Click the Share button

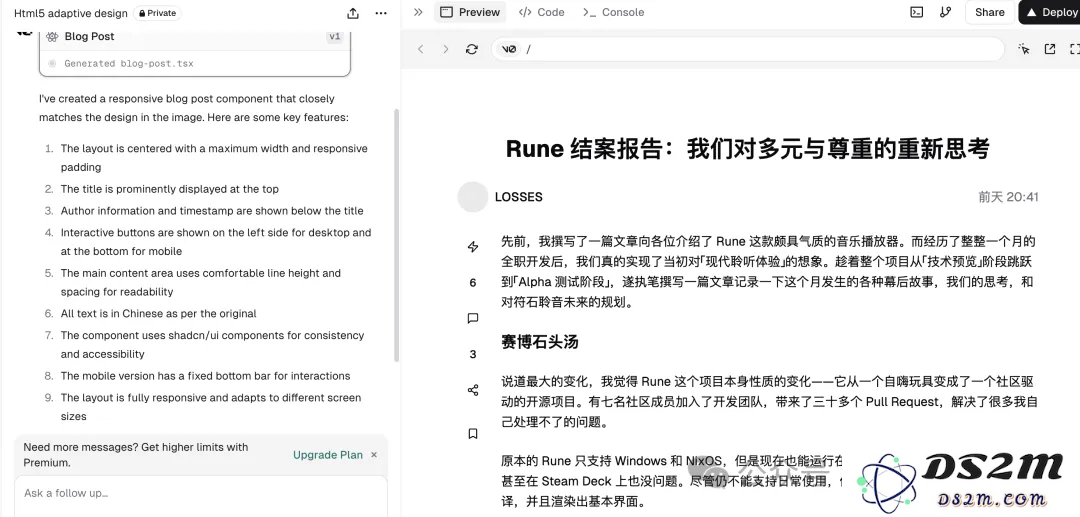tap(989, 12)
